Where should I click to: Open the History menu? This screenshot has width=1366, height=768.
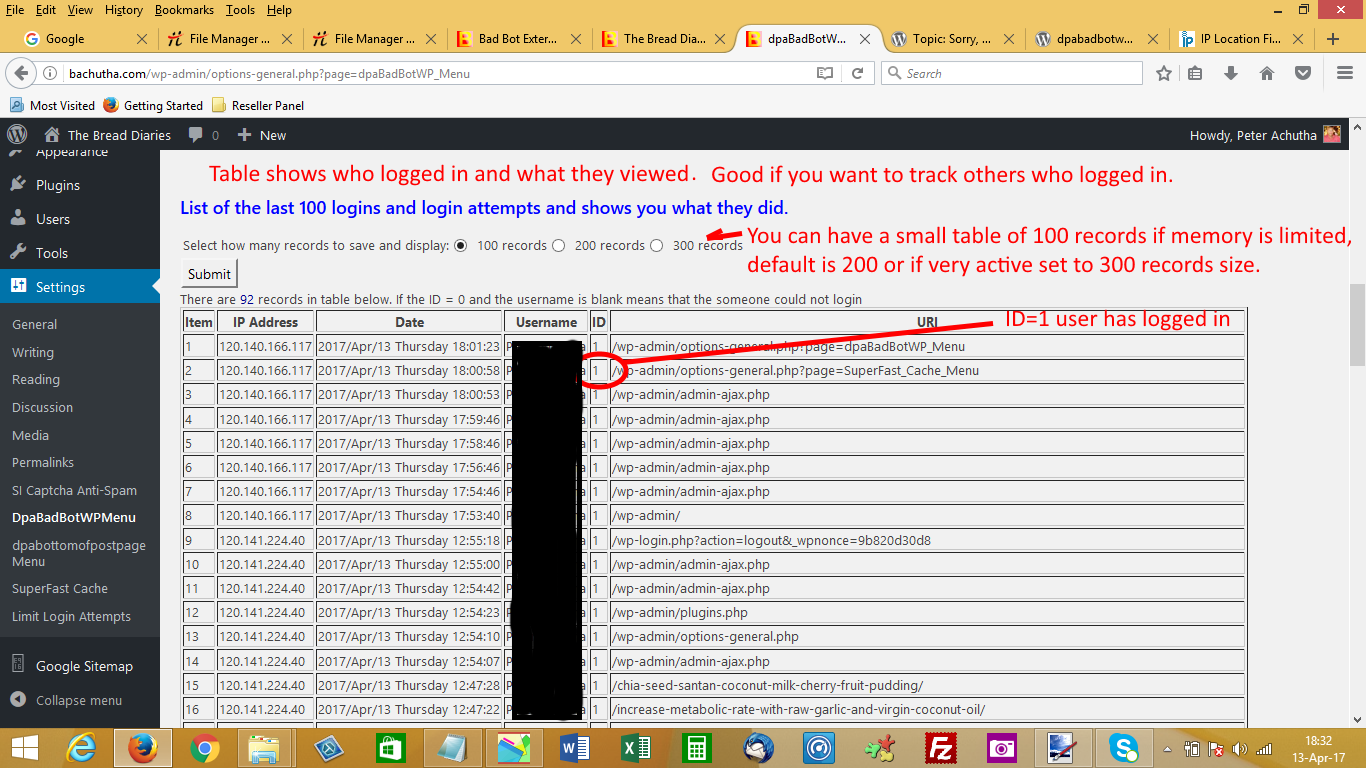(123, 10)
